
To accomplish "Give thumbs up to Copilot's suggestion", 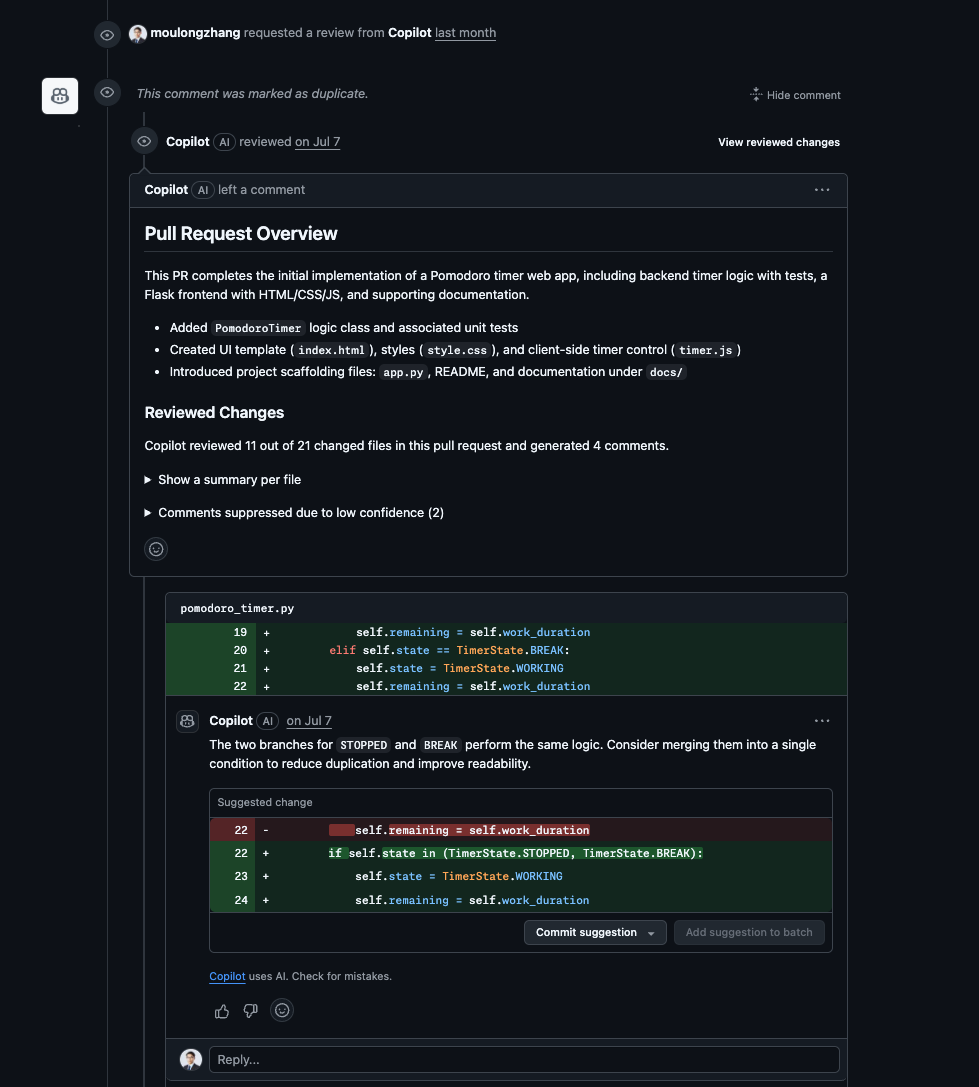I will click(222, 1011).
